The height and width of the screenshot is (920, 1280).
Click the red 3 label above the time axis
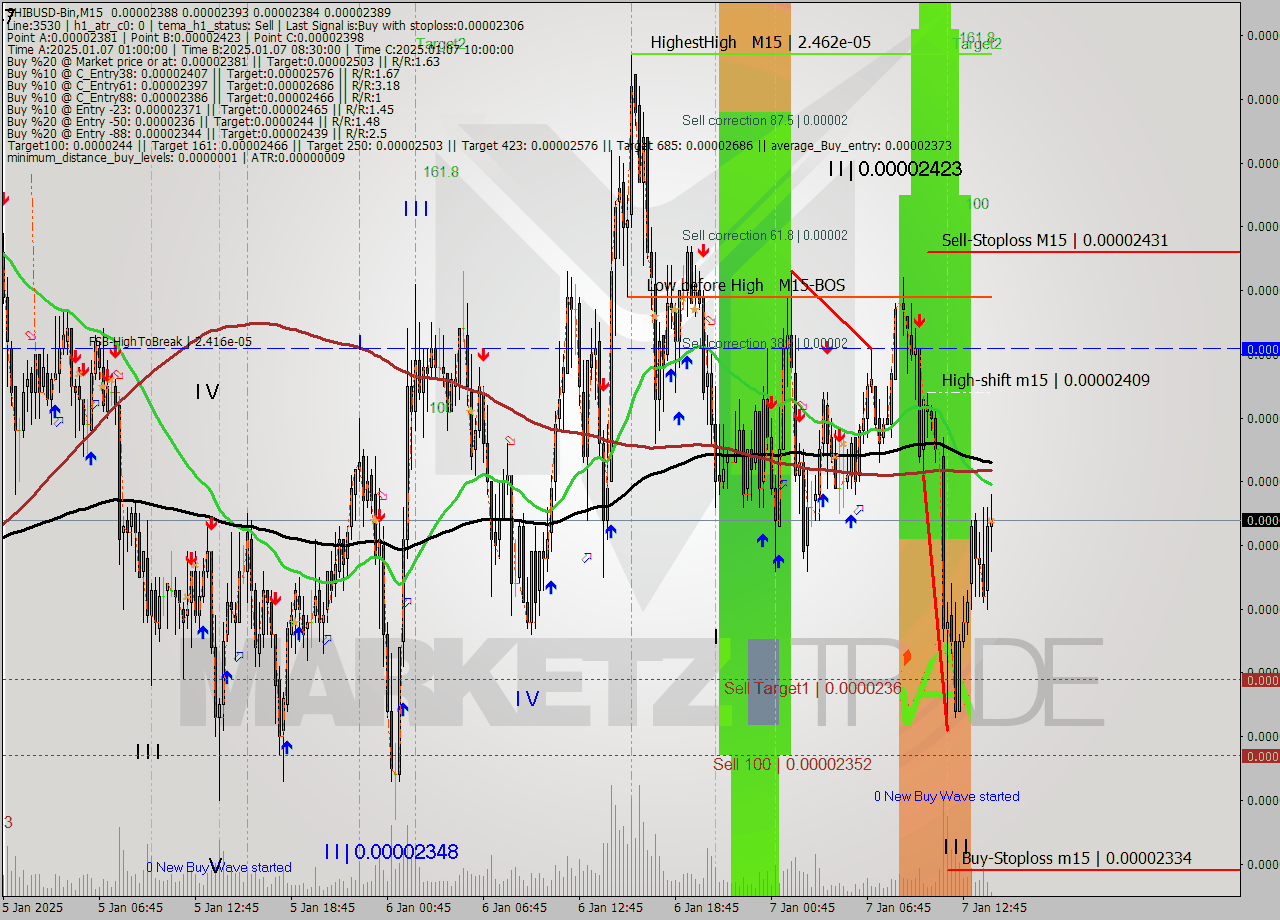[x=8, y=822]
